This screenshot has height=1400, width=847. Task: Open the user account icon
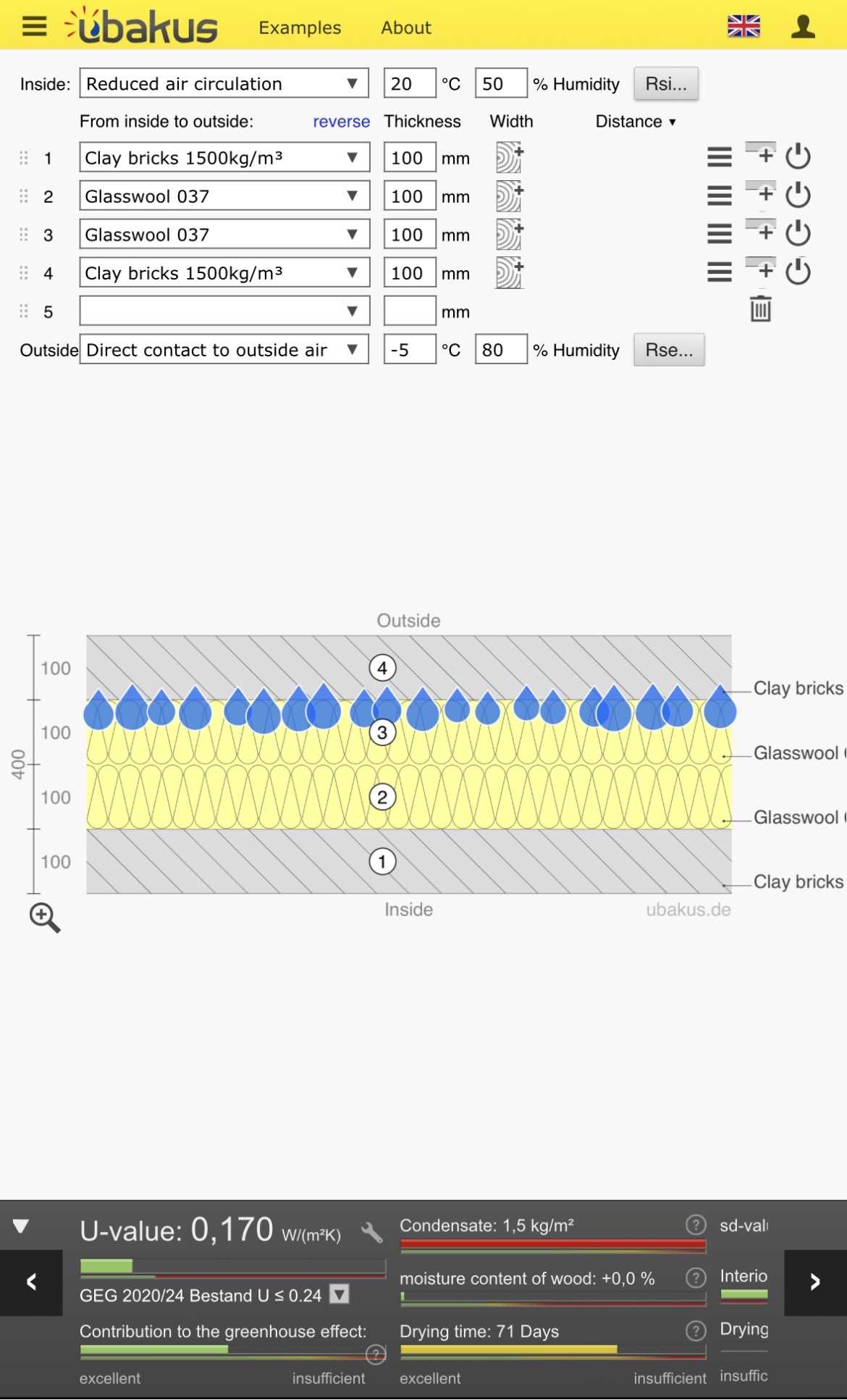pyautogui.click(x=802, y=27)
